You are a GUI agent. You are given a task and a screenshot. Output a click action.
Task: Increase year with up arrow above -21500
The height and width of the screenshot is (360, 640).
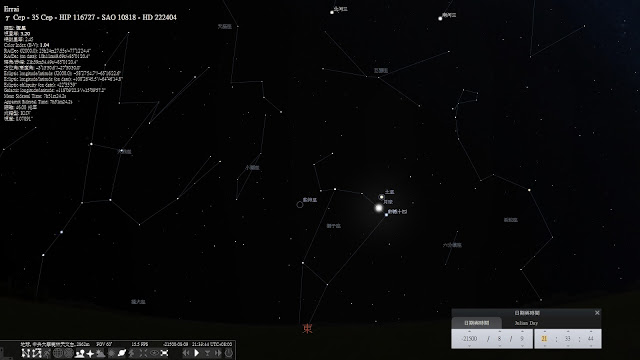pos(469,331)
